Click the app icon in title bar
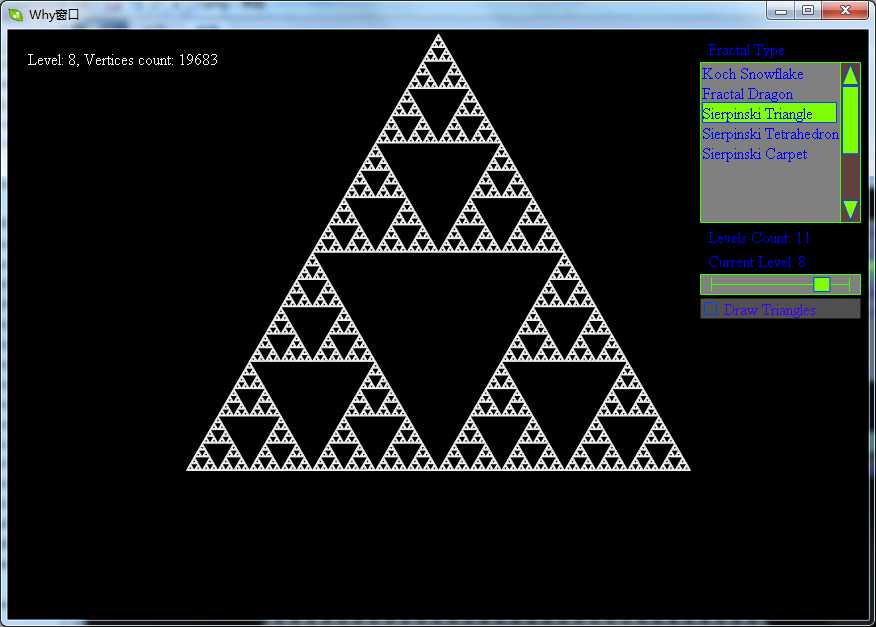The width and height of the screenshot is (876, 627). (x=16, y=15)
